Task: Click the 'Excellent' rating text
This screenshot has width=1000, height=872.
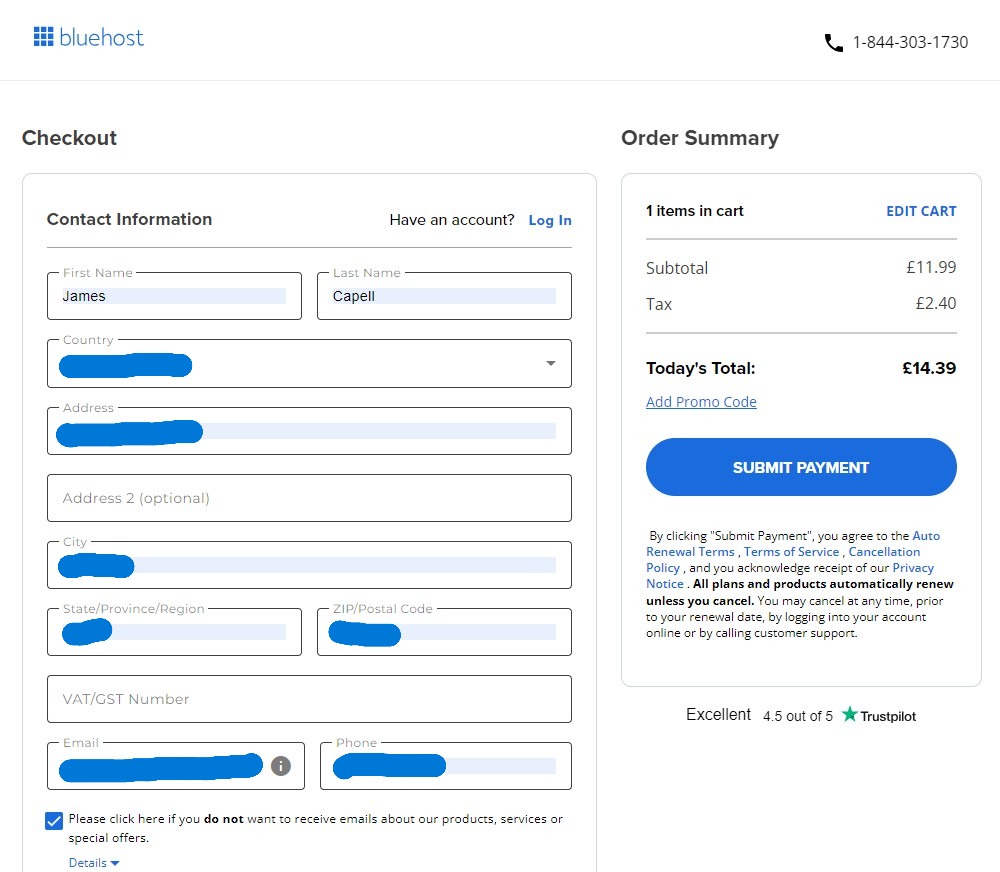Action: click(x=718, y=714)
